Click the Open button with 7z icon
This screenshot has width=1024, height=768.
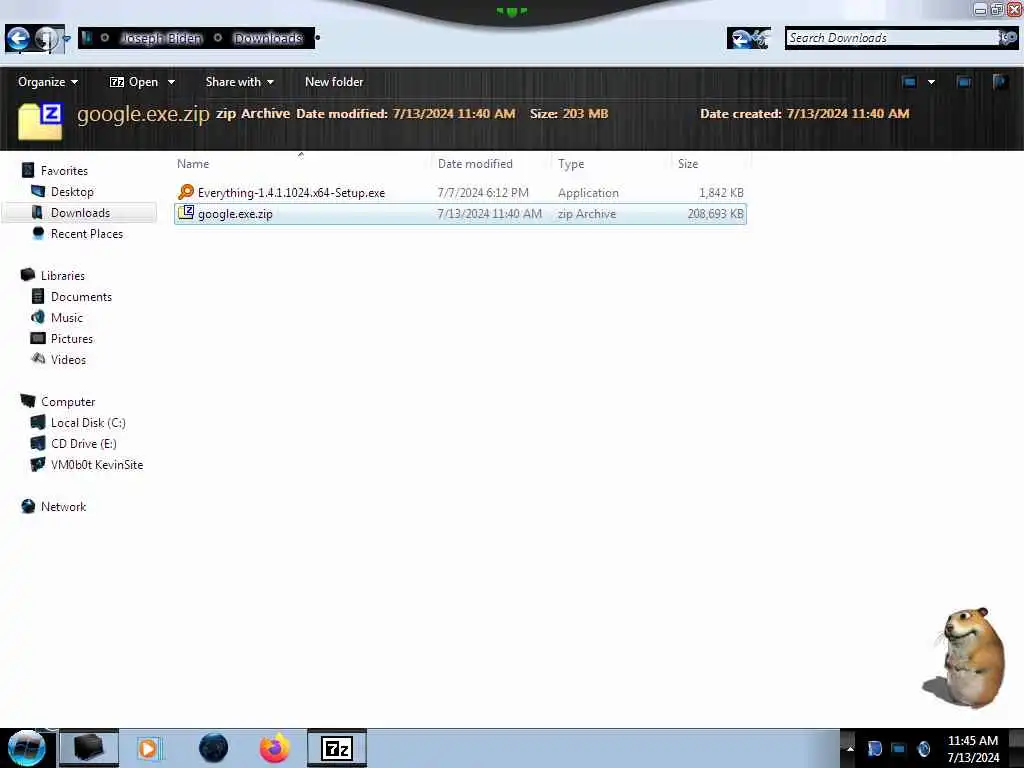pyautogui.click(x=134, y=82)
